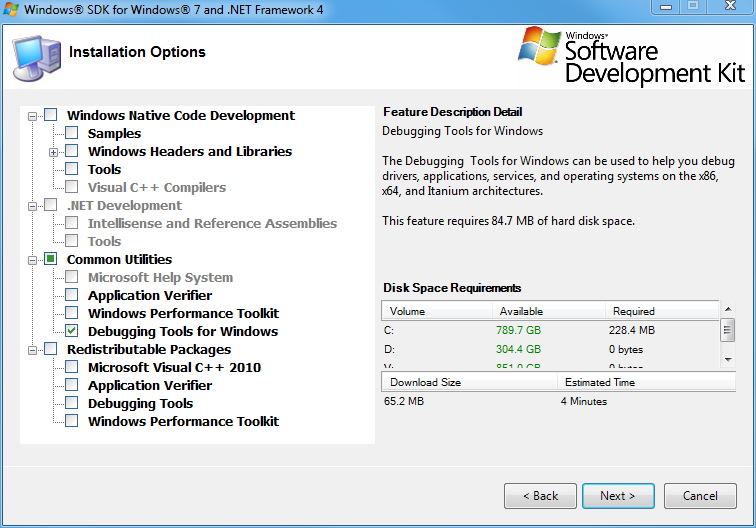The height and width of the screenshot is (528, 756).
Task: Select the Samples tree label
Action: tap(114, 133)
